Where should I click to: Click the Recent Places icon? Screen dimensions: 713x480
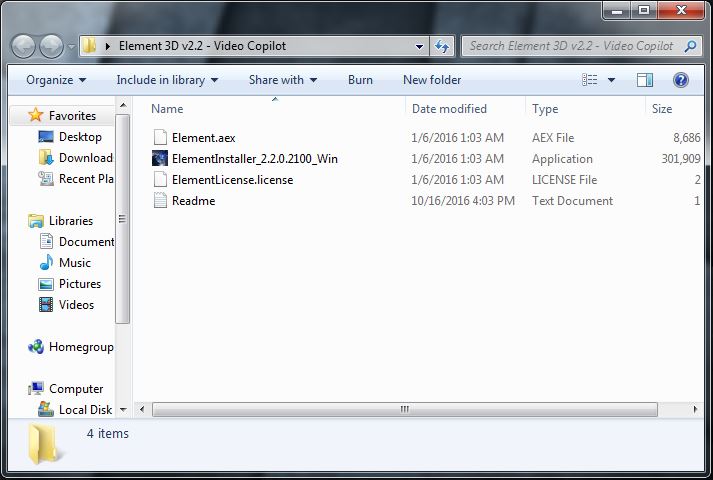click(x=46, y=179)
